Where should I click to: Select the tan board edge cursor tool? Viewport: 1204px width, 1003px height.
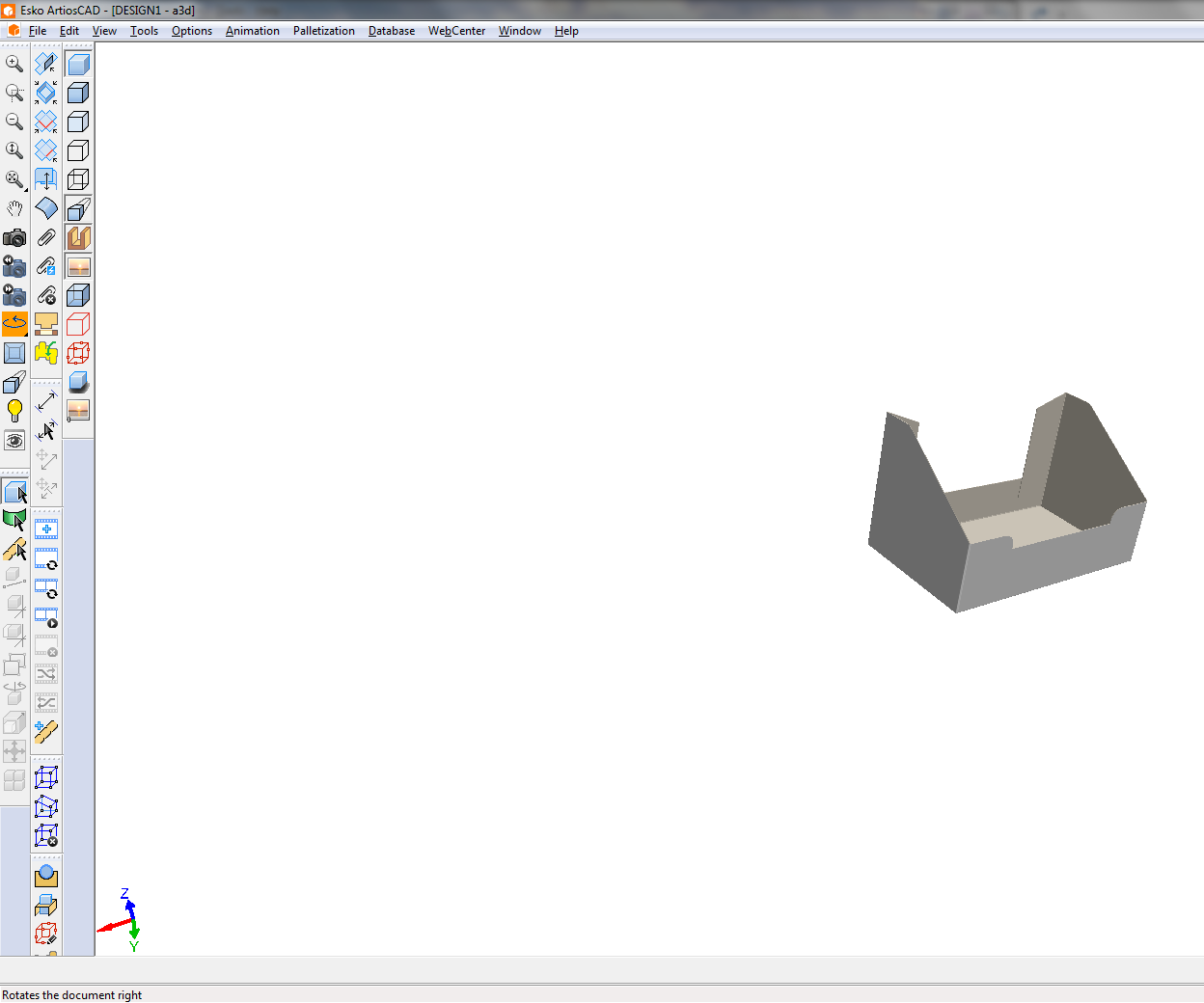pos(14,550)
